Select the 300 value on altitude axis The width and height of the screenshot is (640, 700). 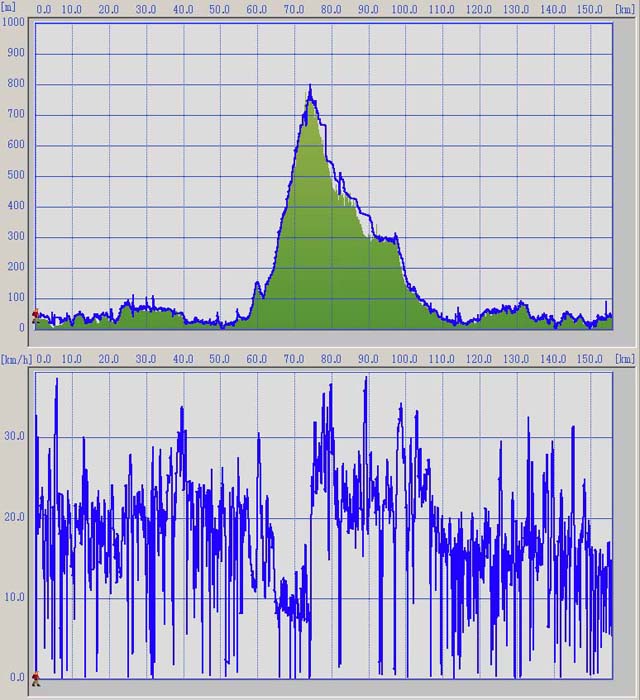coord(16,236)
